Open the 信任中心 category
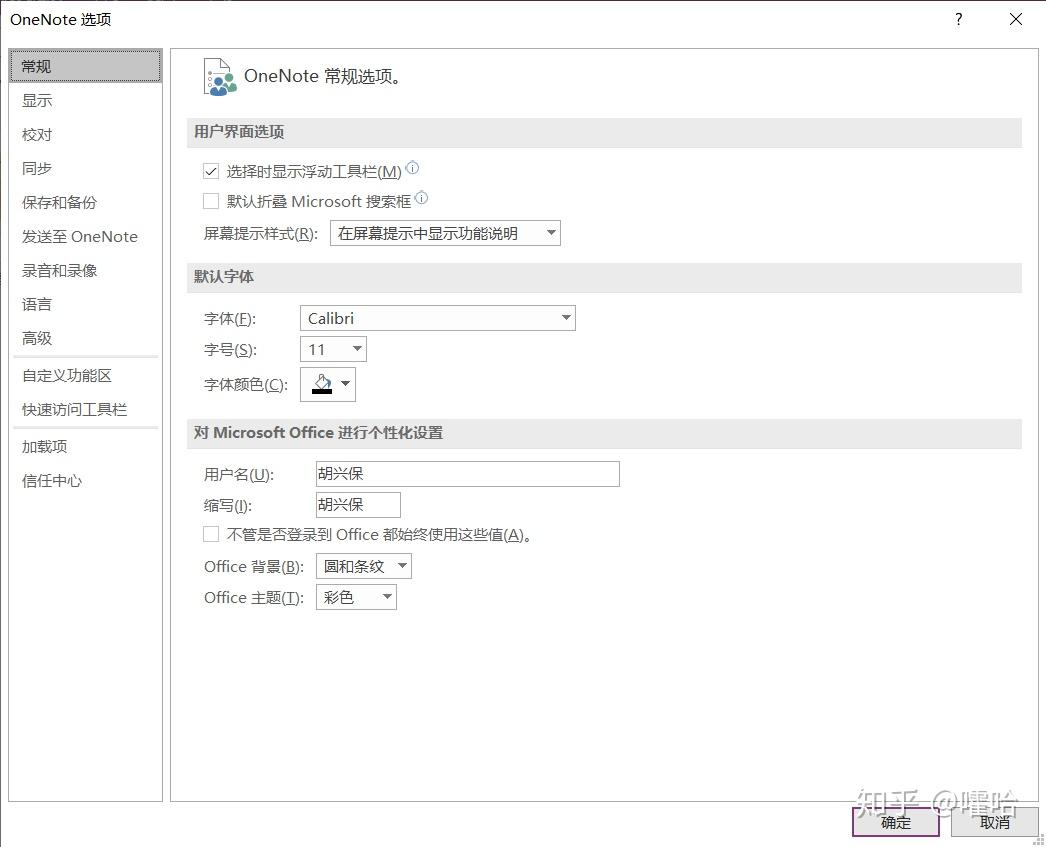 [85, 481]
